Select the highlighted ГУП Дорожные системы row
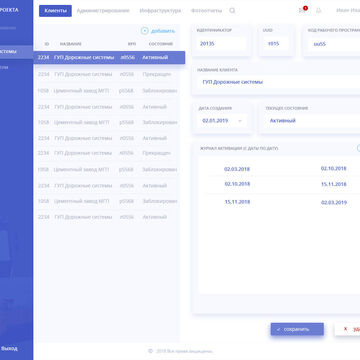This screenshot has height=360, width=360. pyautogui.click(x=109, y=57)
